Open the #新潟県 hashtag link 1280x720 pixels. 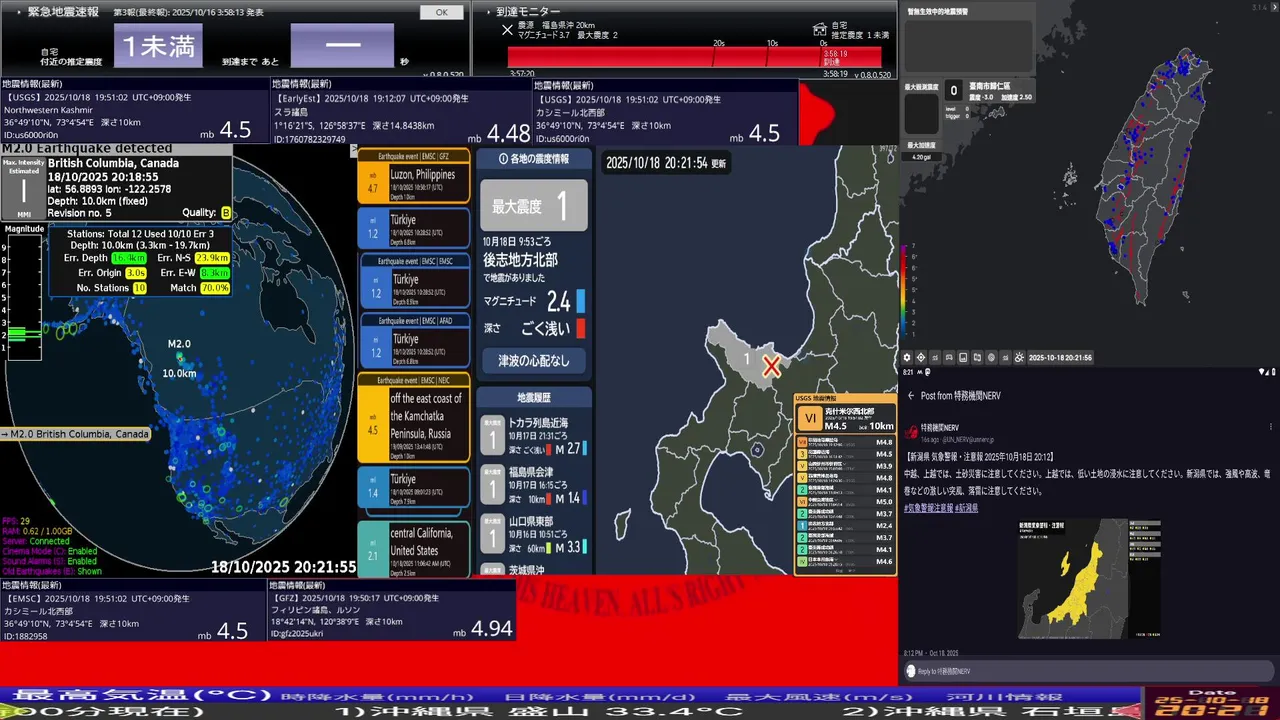tap(966, 508)
